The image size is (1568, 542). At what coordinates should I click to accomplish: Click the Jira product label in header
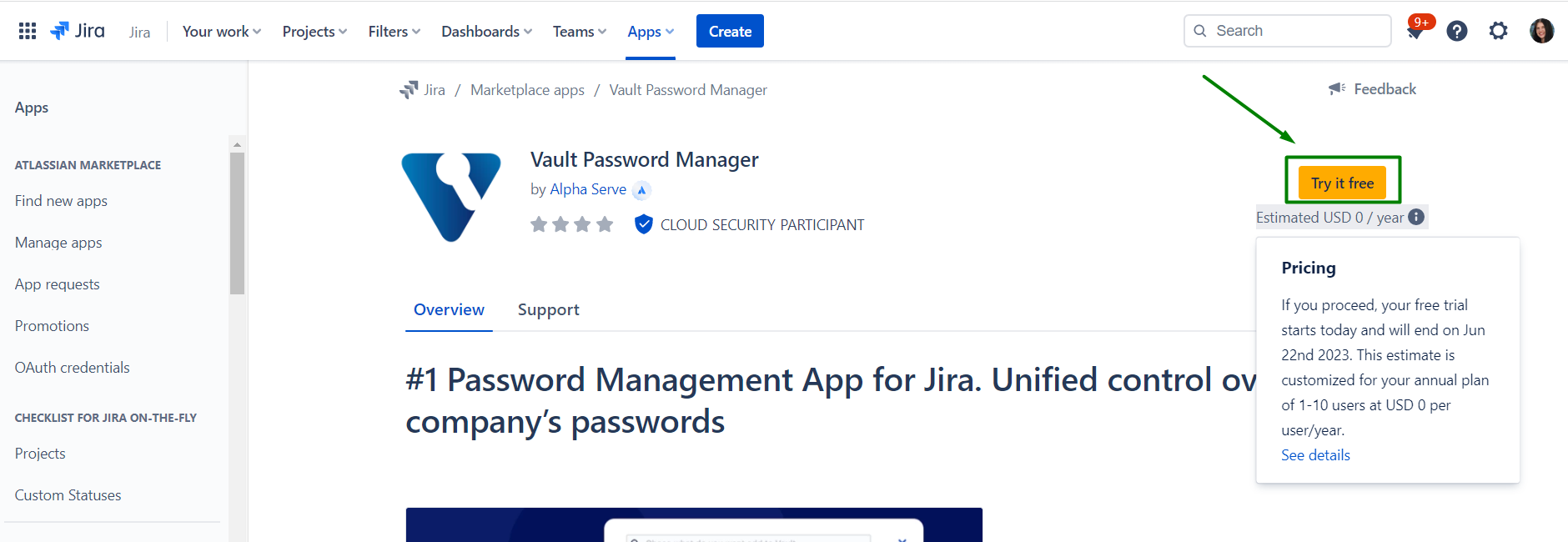pyautogui.click(x=140, y=32)
